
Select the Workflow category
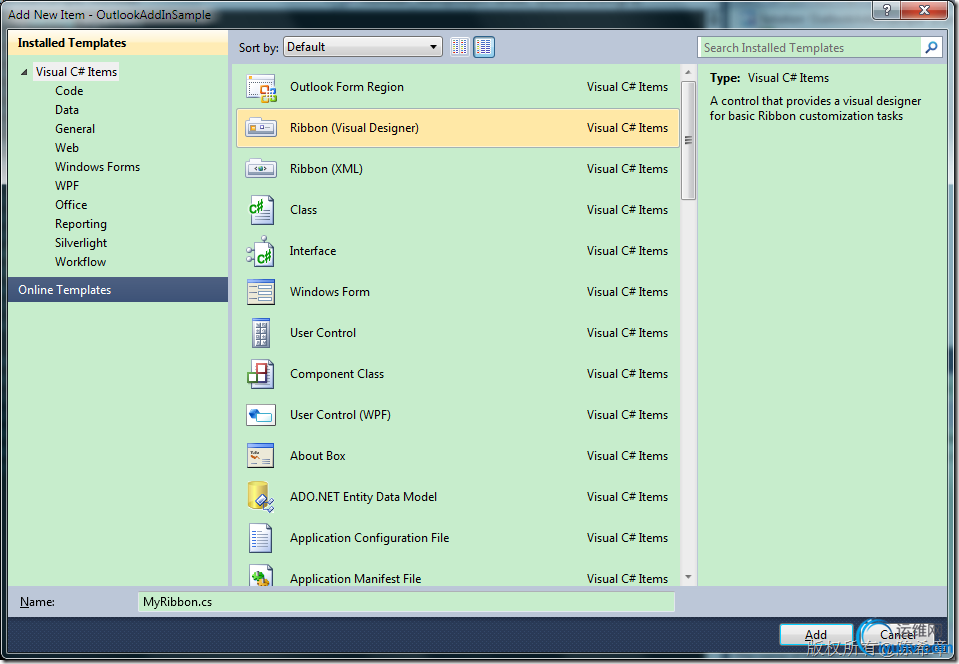click(x=80, y=262)
